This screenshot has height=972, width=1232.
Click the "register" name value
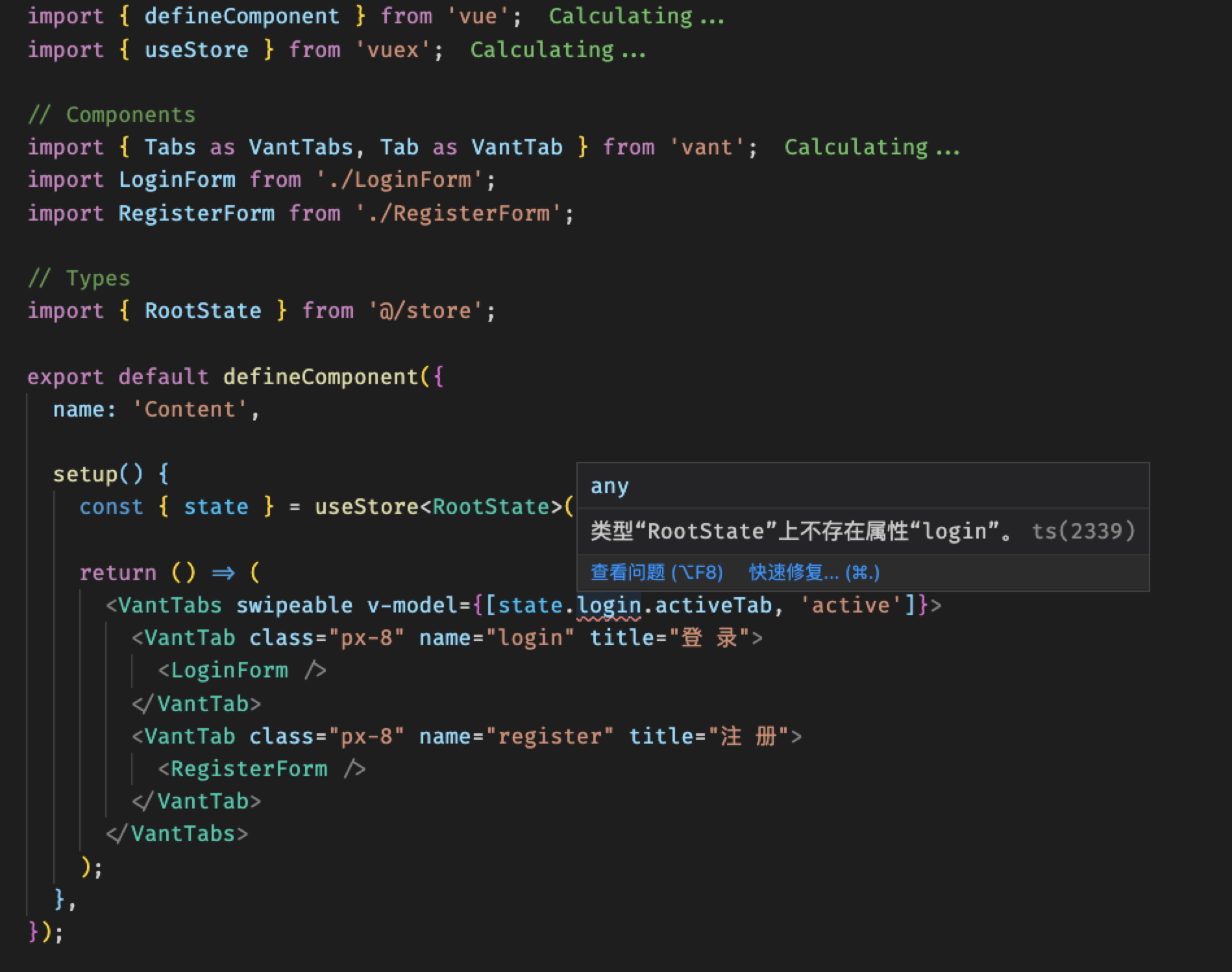click(x=549, y=736)
